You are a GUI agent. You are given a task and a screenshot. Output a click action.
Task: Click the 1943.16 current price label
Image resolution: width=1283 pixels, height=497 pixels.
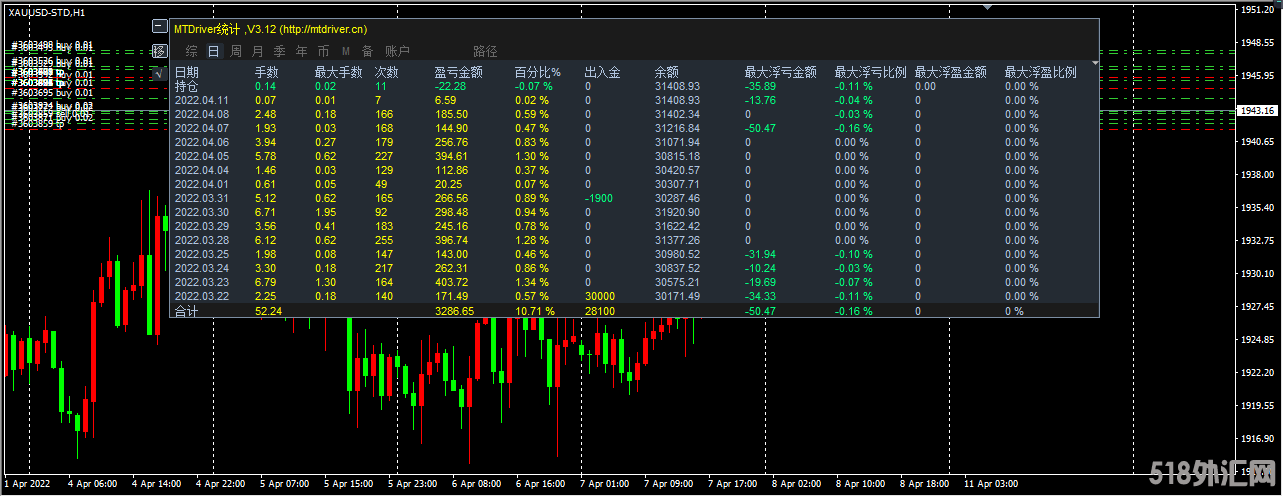pos(1257,110)
